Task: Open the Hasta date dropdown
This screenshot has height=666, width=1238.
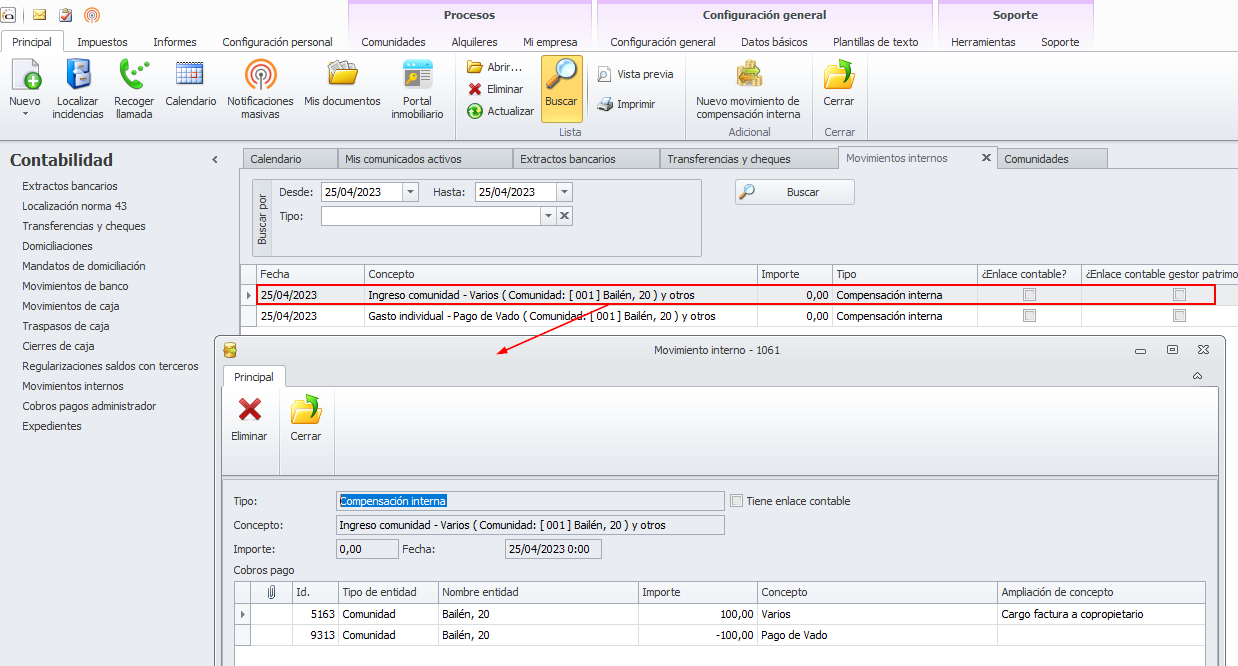Action: (564, 192)
